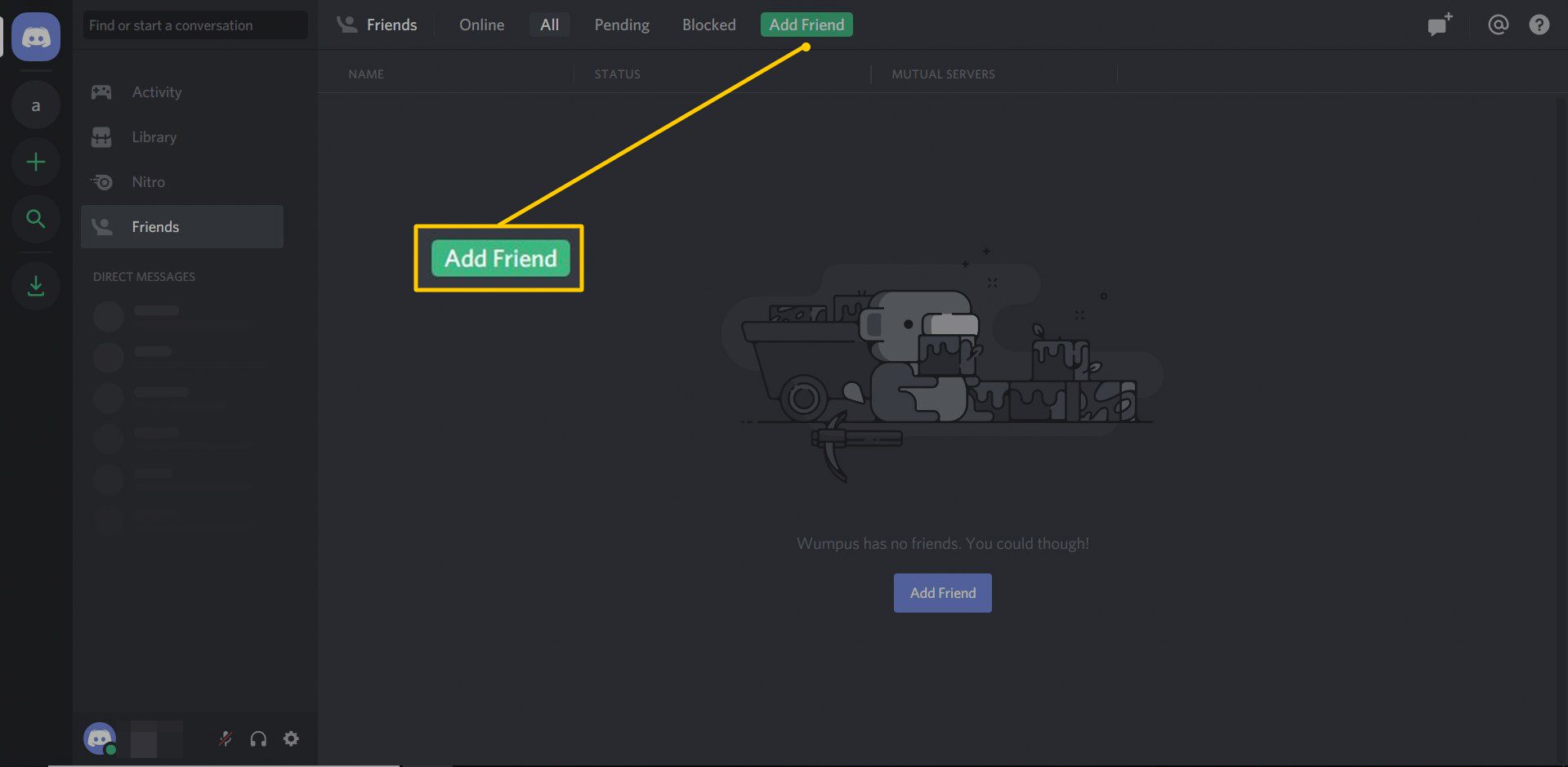Select Friends in the sidebar
Screen dimensions: 1568x767
click(x=182, y=226)
